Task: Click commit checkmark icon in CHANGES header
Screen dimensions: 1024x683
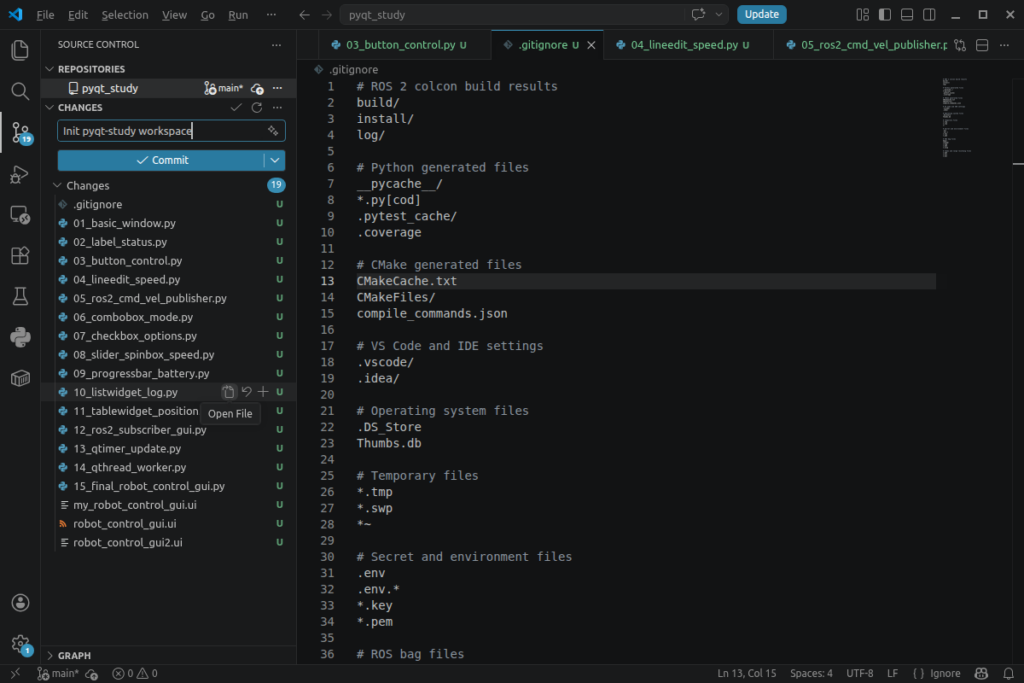Action: pyautogui.click(x=236, y=107)
